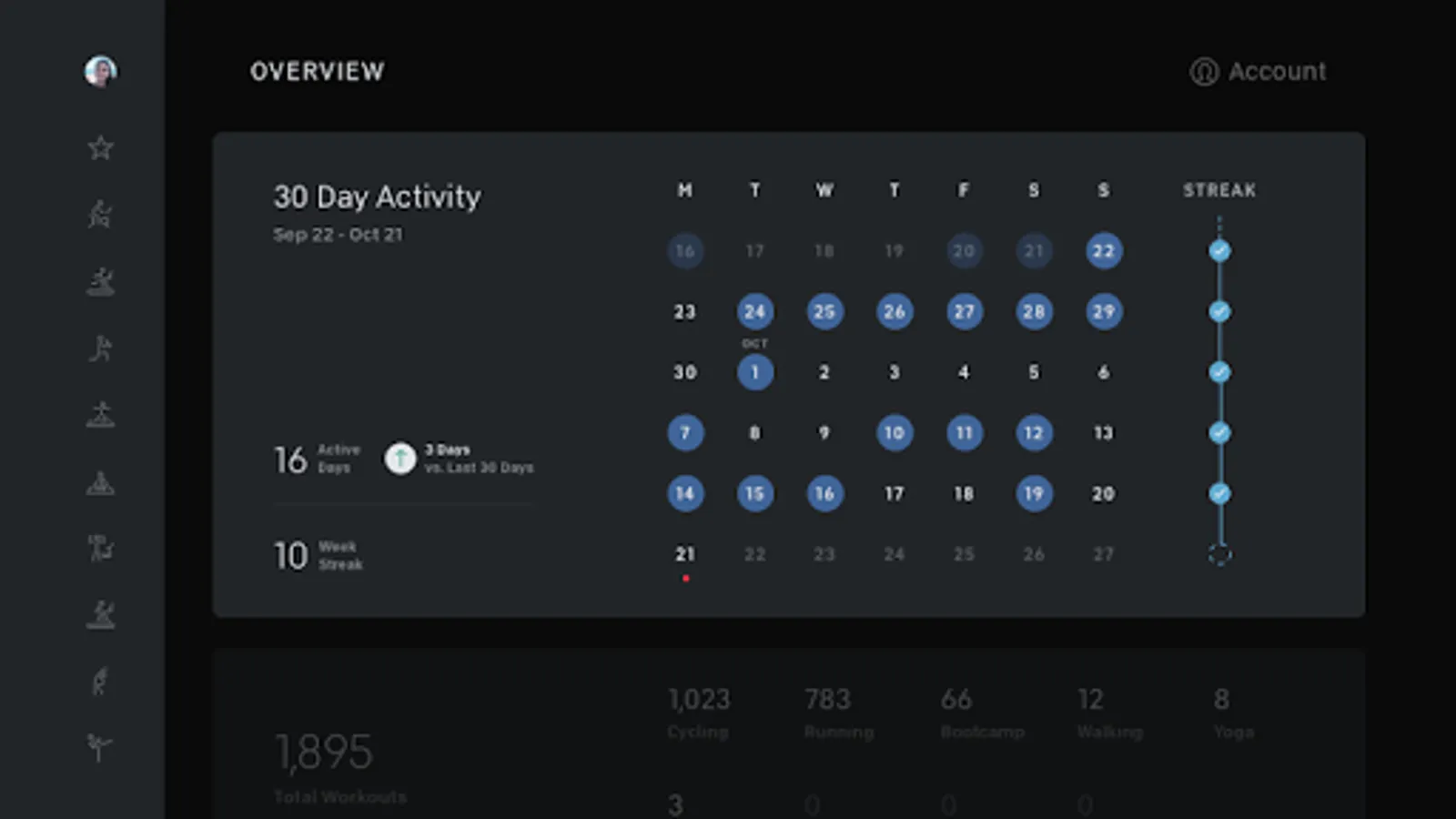This screenshot has width=1456, height=819.
Task: Click the "30 Day Activity" title
Action: click(378, 197)
